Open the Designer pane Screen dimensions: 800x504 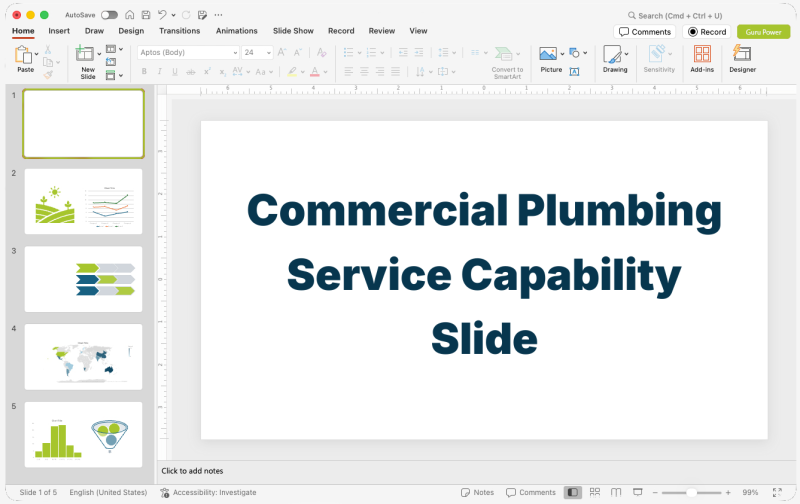[x=742, y=59]
